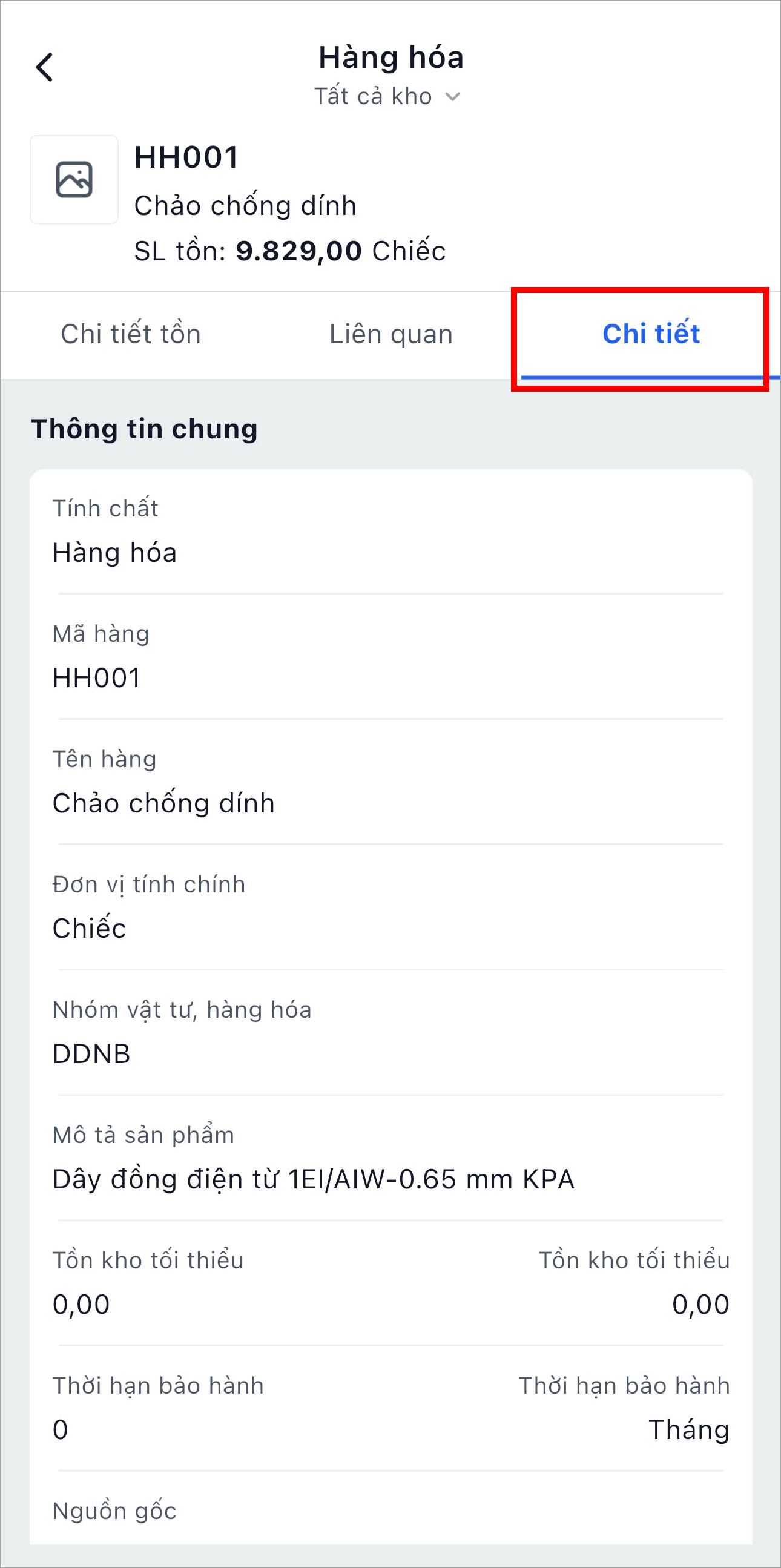Click the chevron next to Tất cả kho
The width and height of the screenshot is (781, 1568).
coord(453,97)
